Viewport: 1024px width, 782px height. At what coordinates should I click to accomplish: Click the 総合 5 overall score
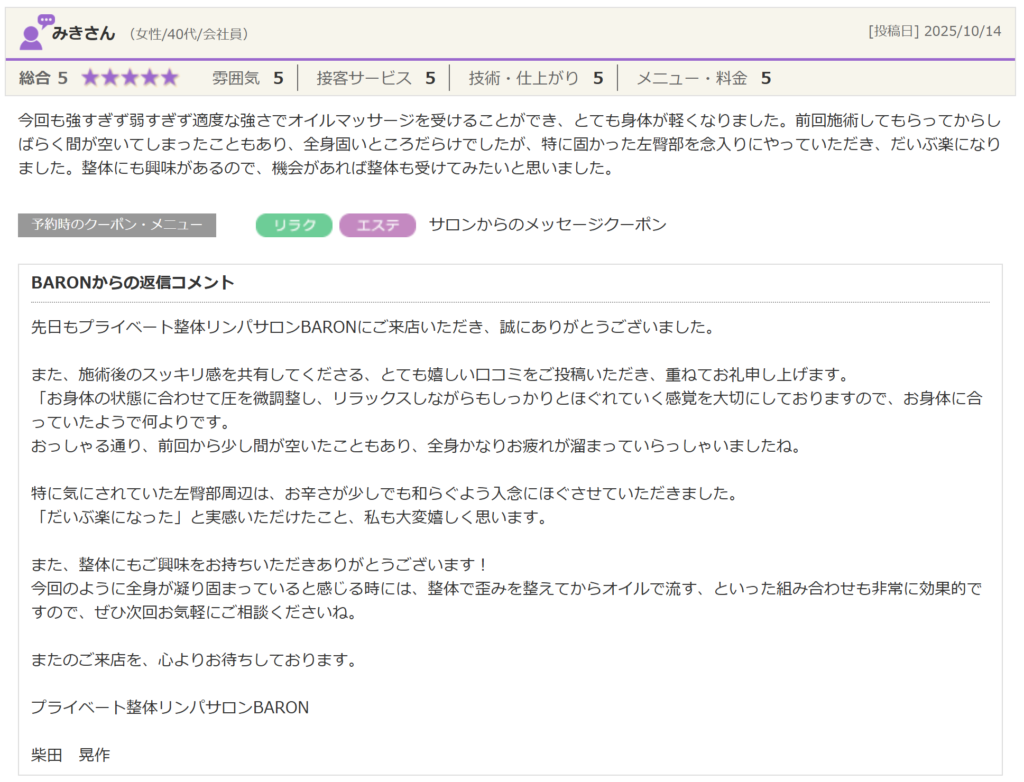pyautogui.click(x=44, y=78)
